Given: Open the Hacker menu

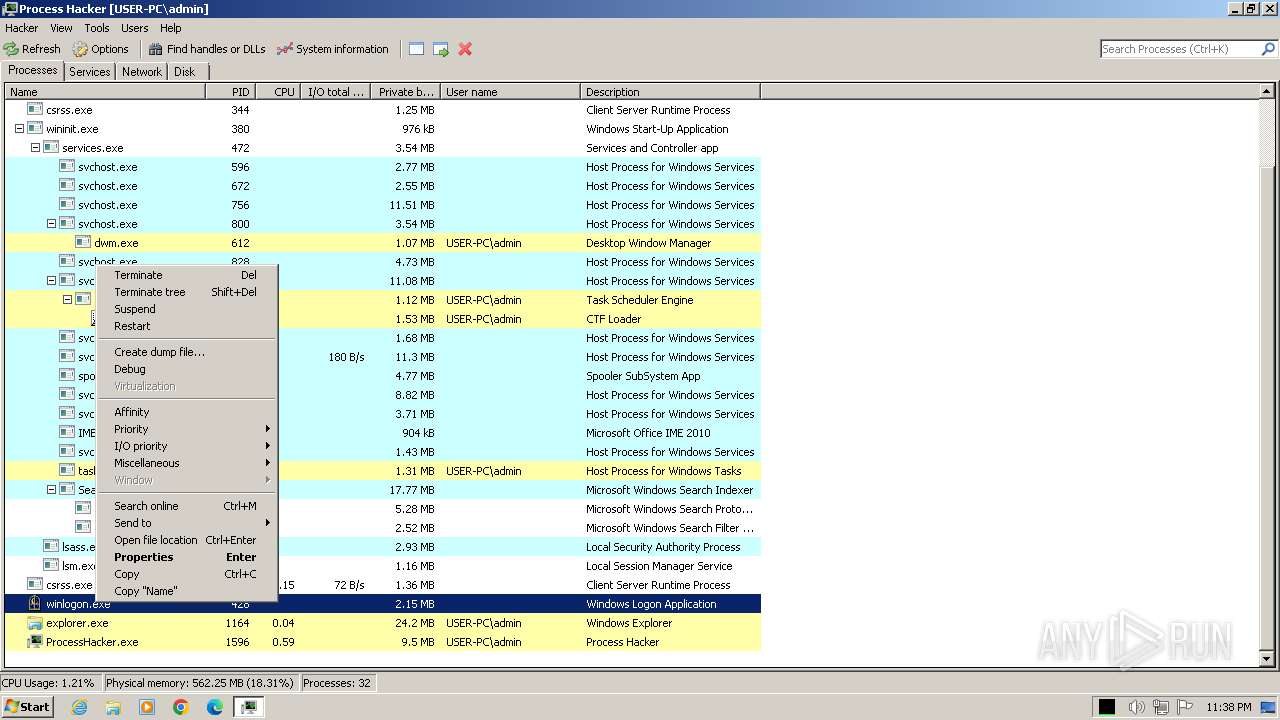Looking at the screenshot, I should coord(22,28).
